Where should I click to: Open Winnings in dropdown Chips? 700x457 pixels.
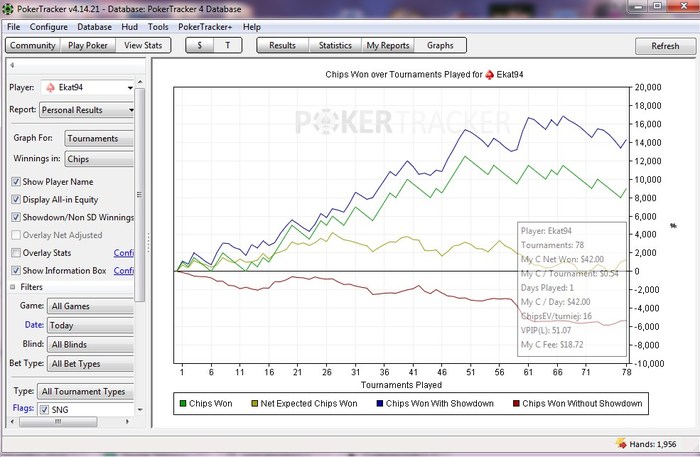tap(99, 159)
